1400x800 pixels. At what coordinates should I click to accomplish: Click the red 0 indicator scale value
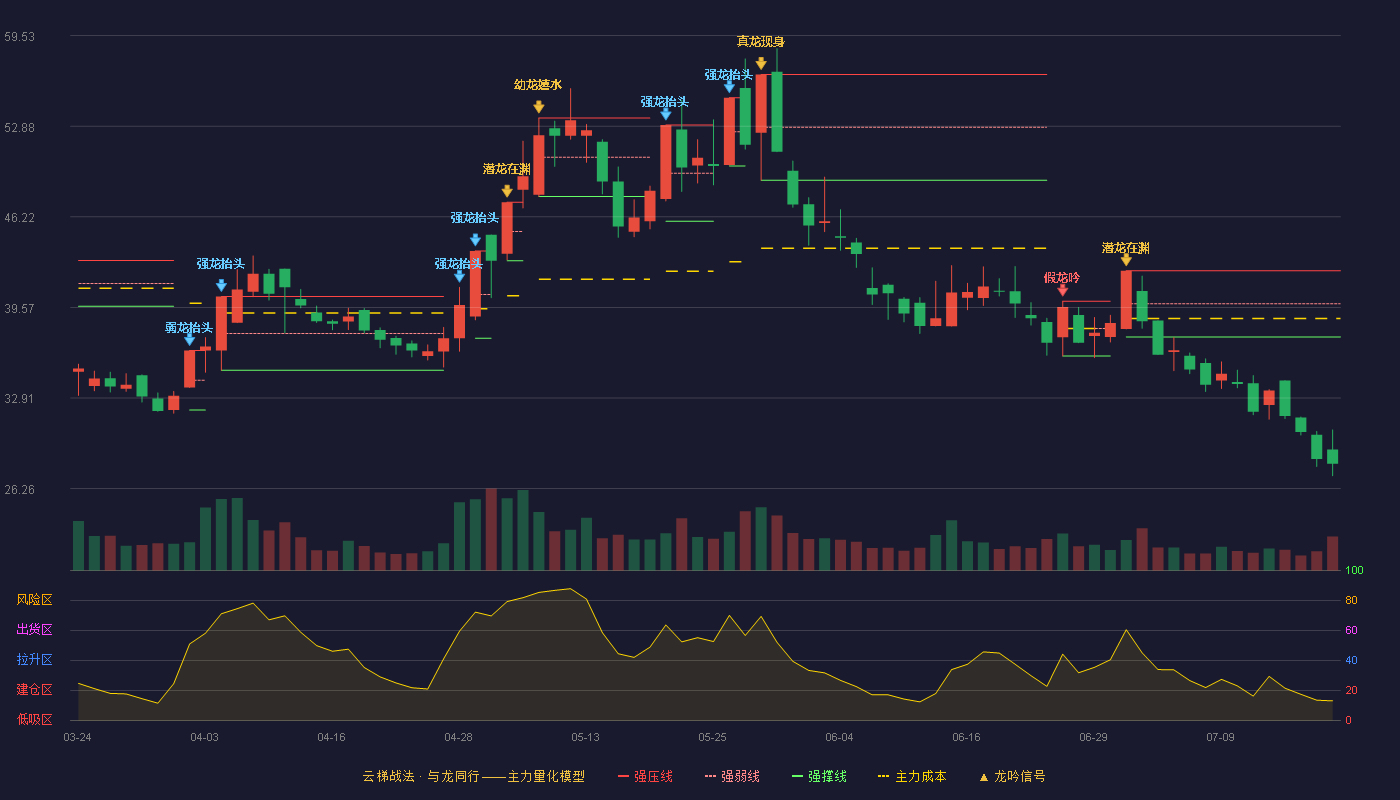click(x=1348, y=720)
